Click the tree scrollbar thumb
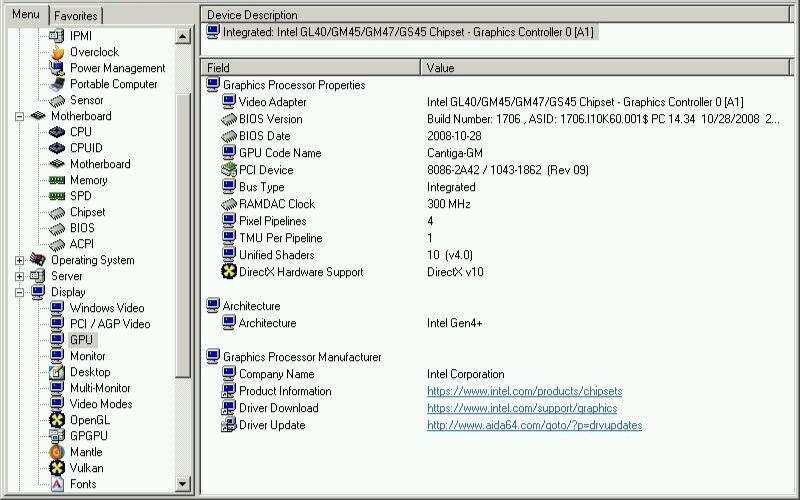 [x=183, y=235]
